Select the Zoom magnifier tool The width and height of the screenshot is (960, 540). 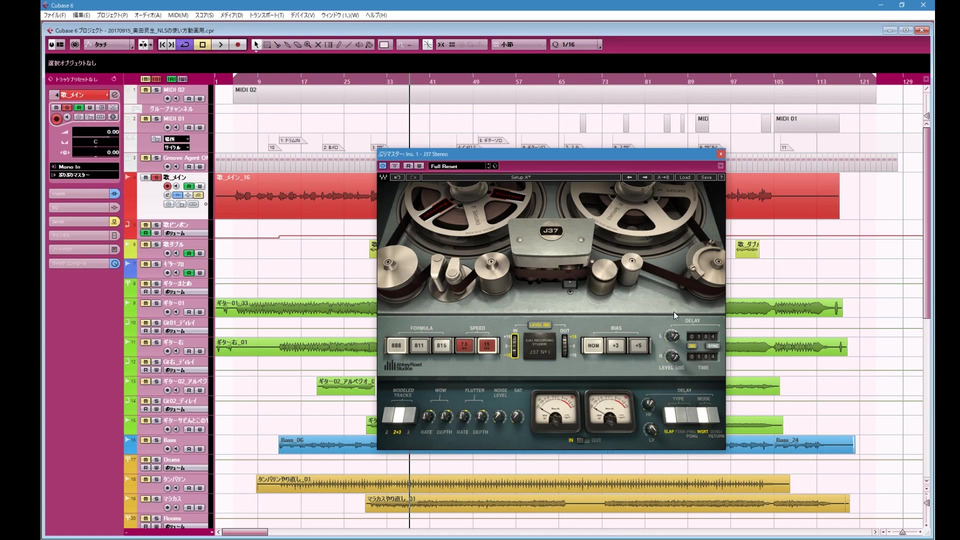tap(308, 45)
